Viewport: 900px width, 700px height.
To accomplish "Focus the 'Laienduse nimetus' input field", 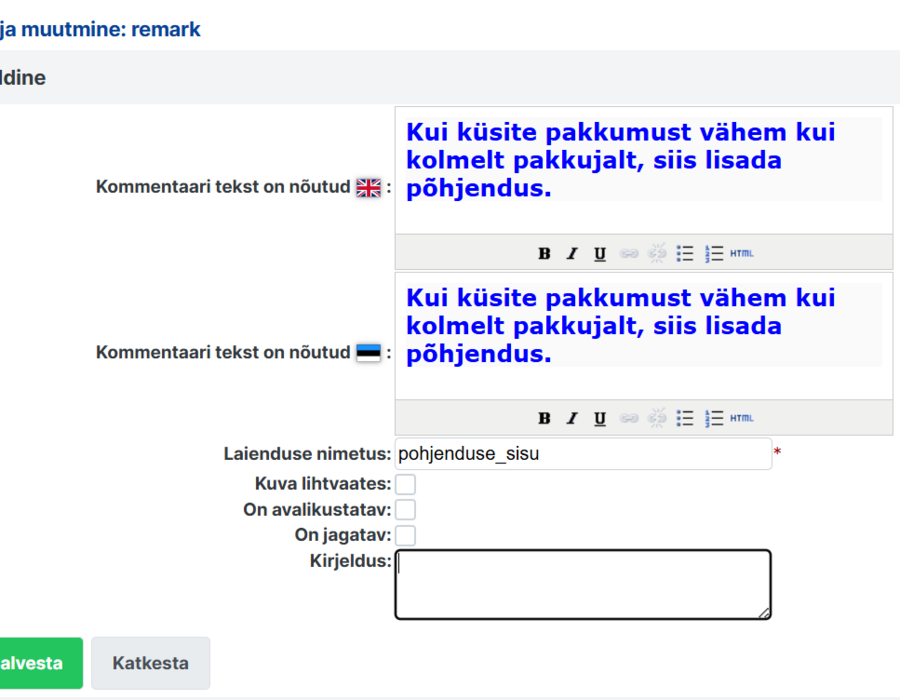I will pos(583,454).
